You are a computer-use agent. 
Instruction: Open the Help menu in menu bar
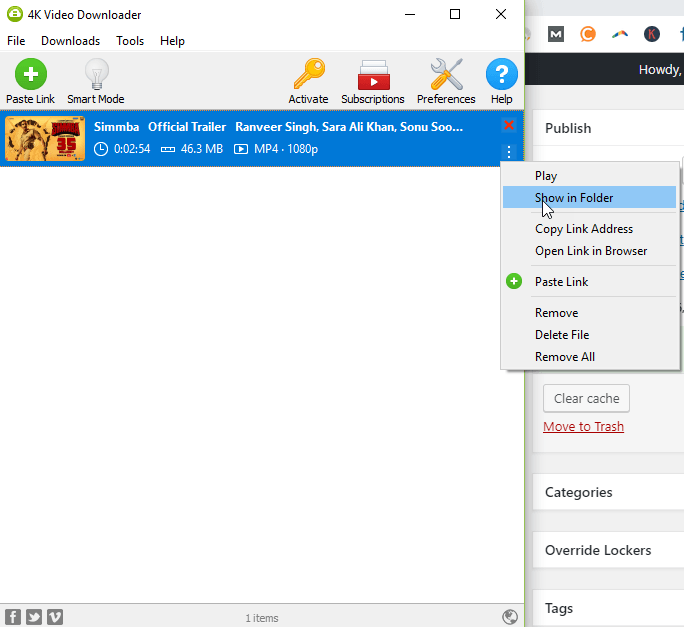(x=172, y=41)
